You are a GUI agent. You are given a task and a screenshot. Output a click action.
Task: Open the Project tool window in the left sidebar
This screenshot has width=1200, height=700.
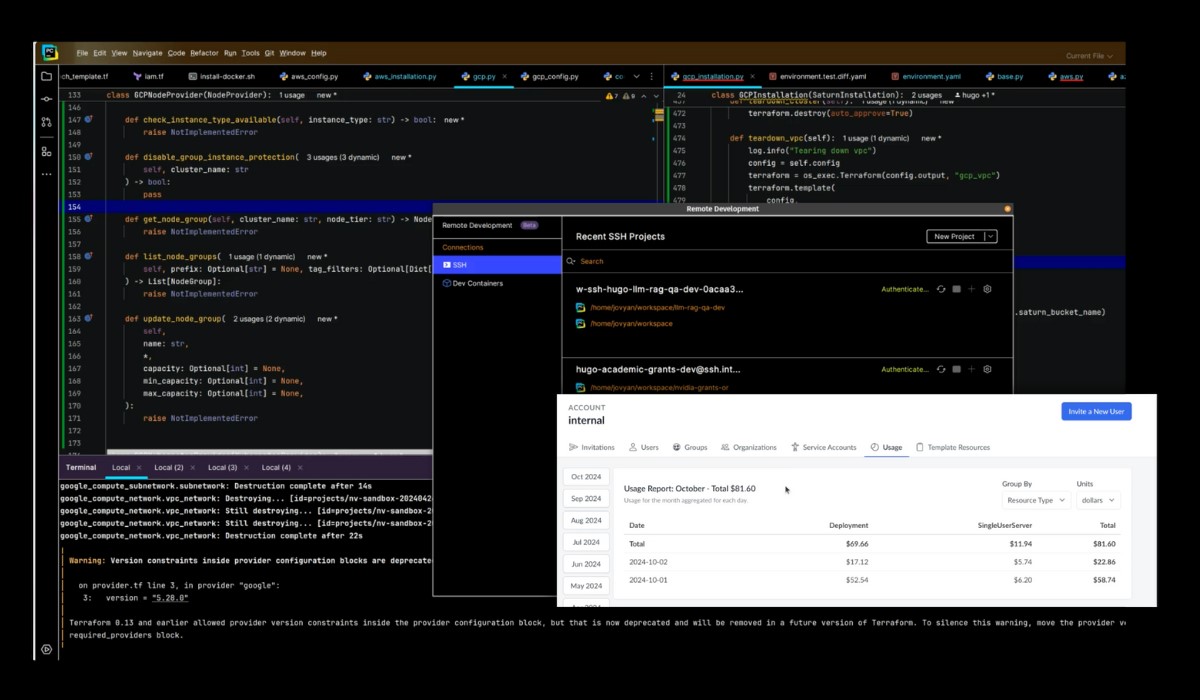[x=46, y=75]
